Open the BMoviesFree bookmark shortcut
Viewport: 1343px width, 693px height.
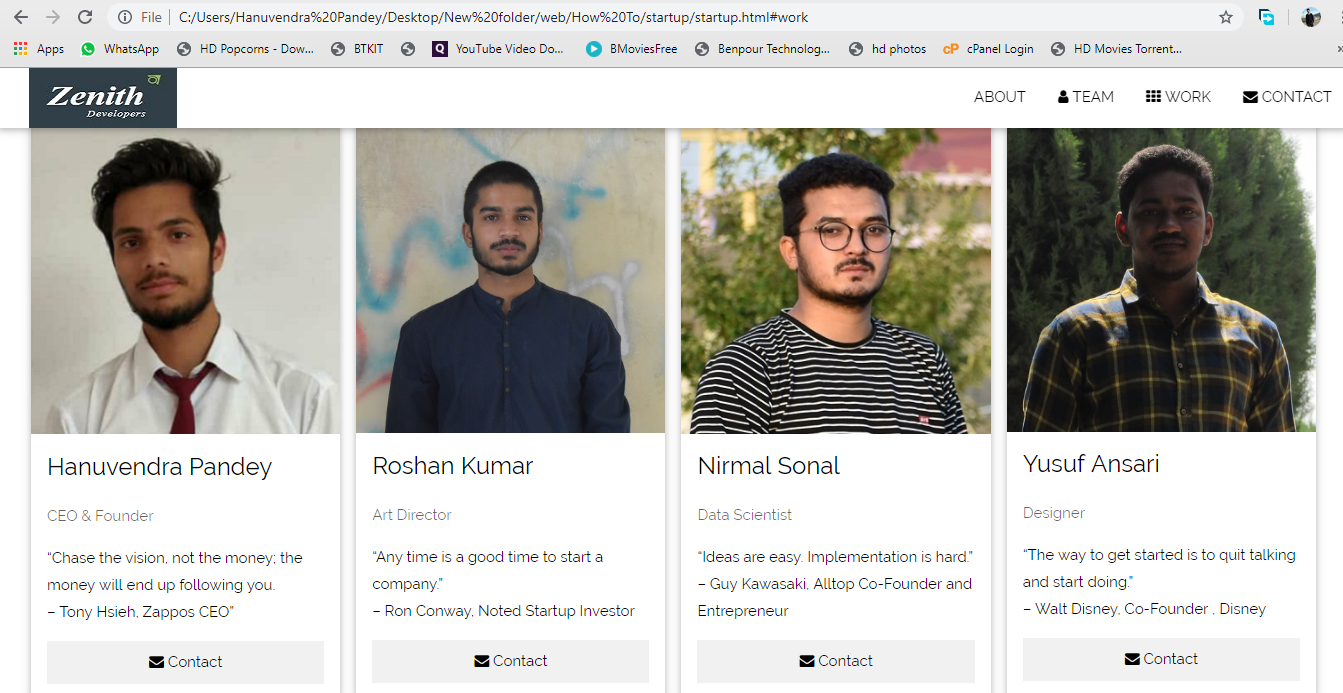(x=631, y=48)
